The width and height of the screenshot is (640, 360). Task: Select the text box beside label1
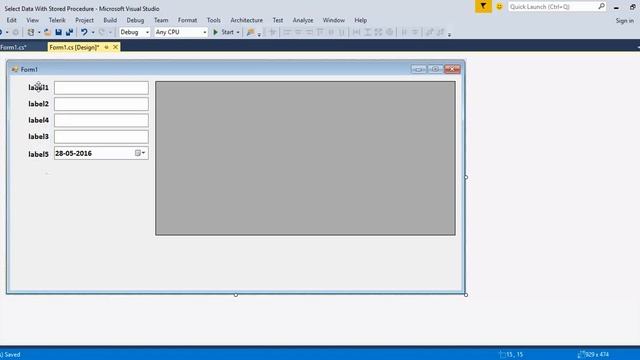pyautogui.click(x=101, y=88)
